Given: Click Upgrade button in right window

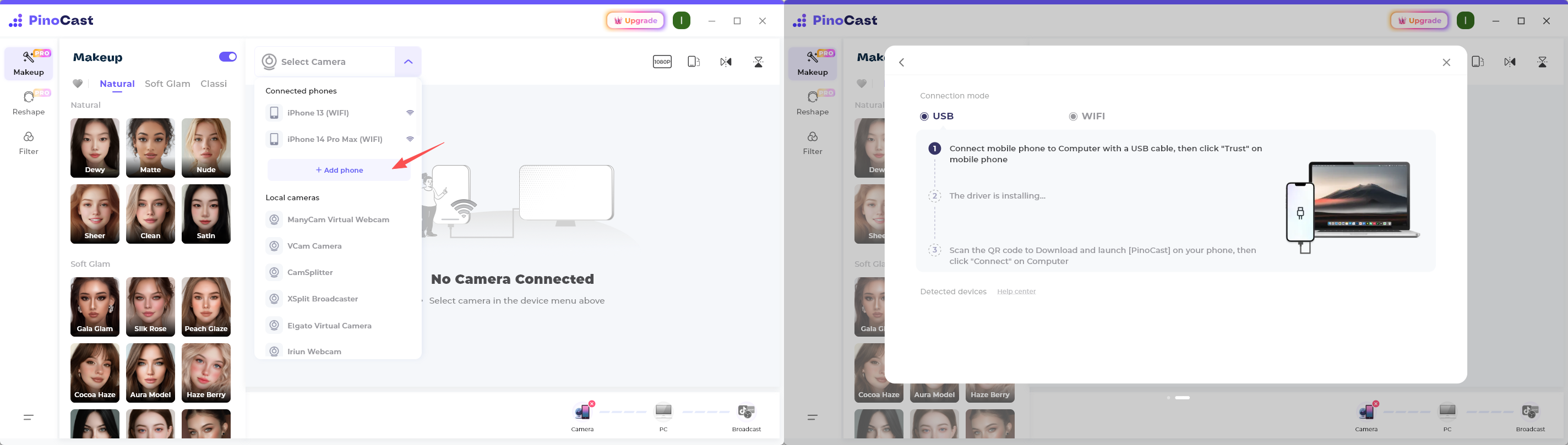Looking at the screenshot, I should click(x=1419, y=21).
